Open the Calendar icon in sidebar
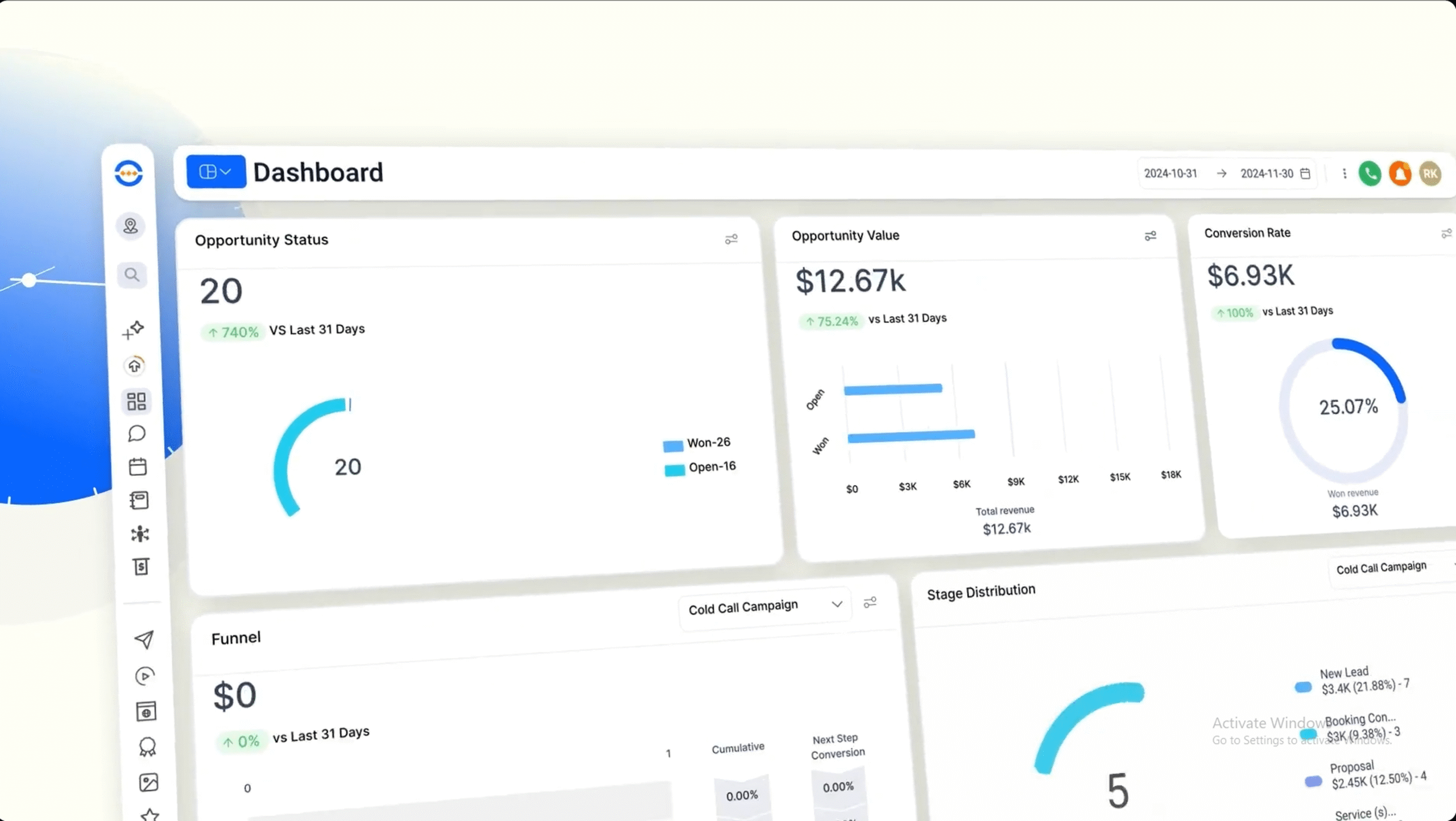 (138, 467)
